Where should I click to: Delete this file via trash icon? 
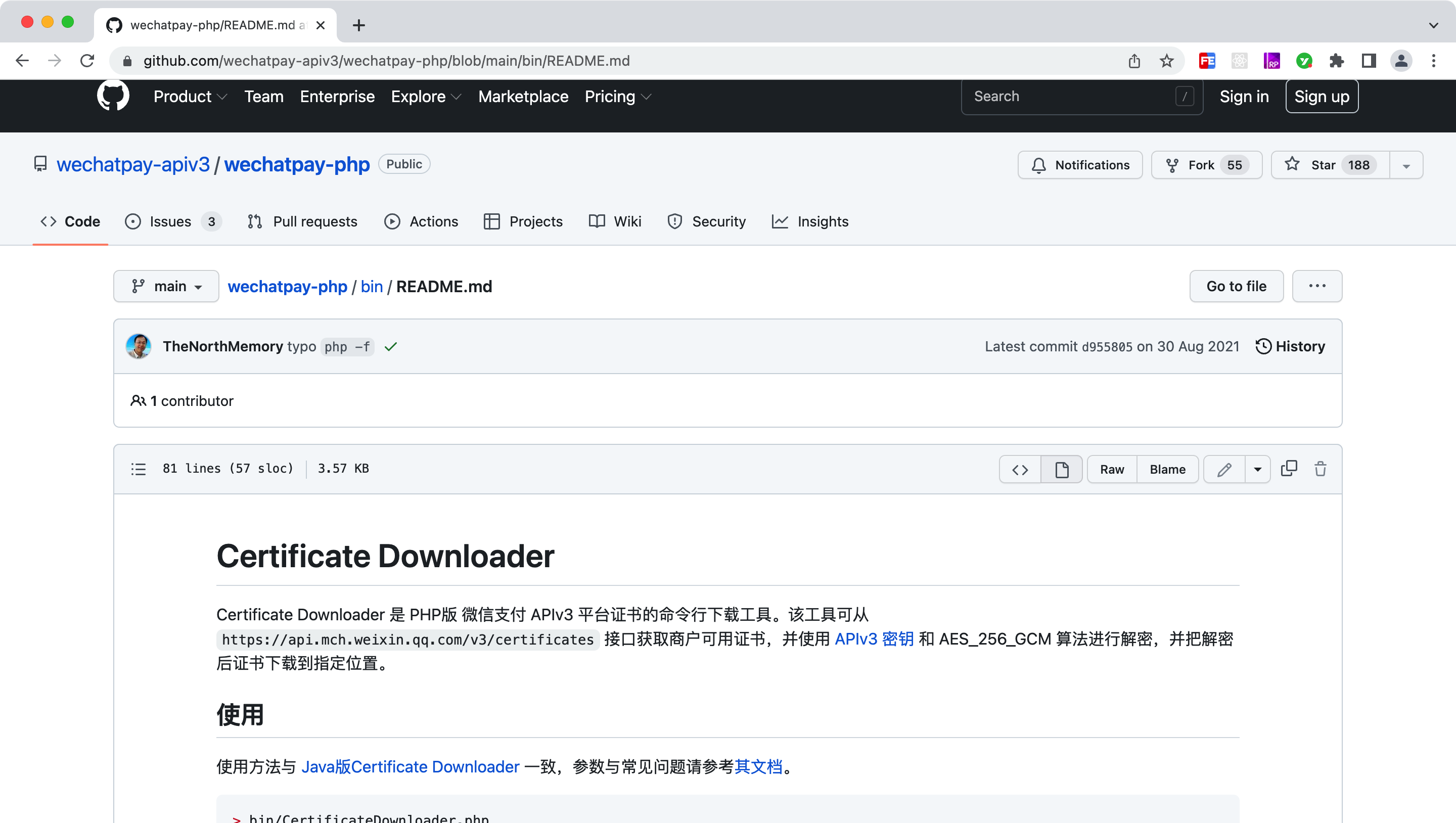(x=1320, y=469)
